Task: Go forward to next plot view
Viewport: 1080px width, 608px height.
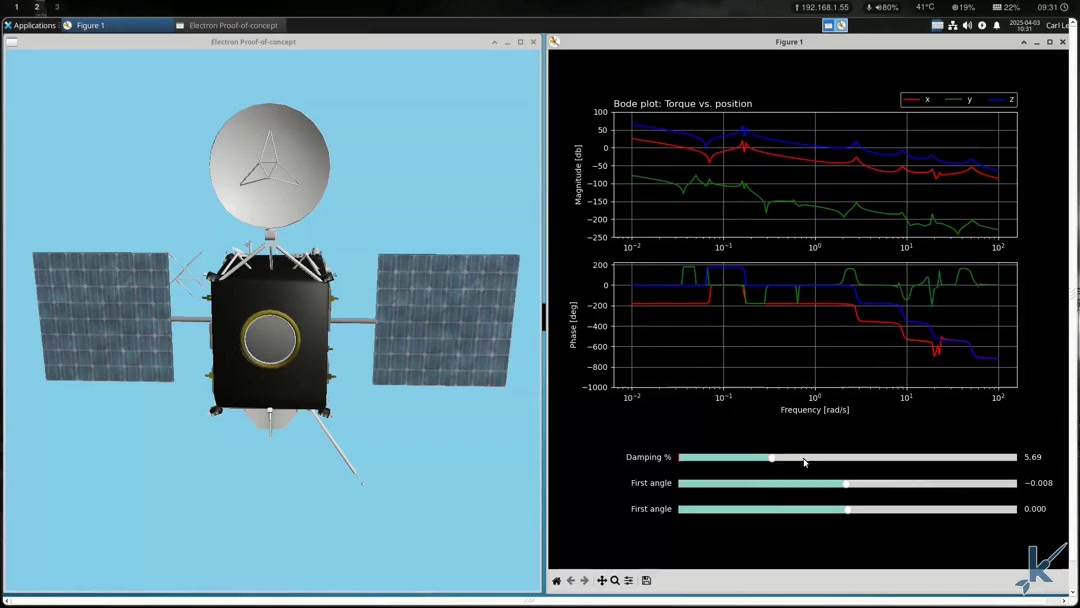Action: point(585,581)
